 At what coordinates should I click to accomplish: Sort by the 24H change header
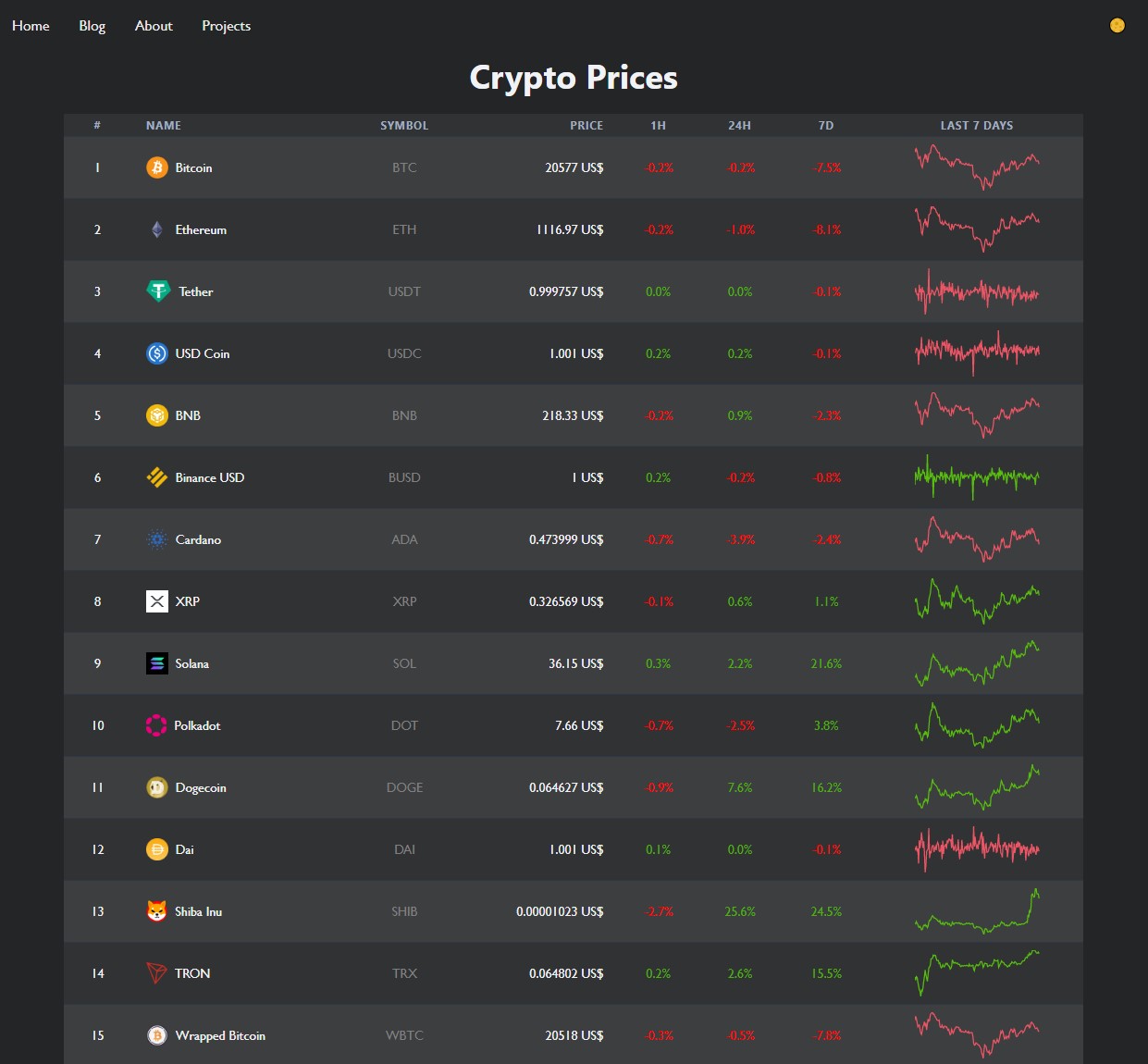740,126
